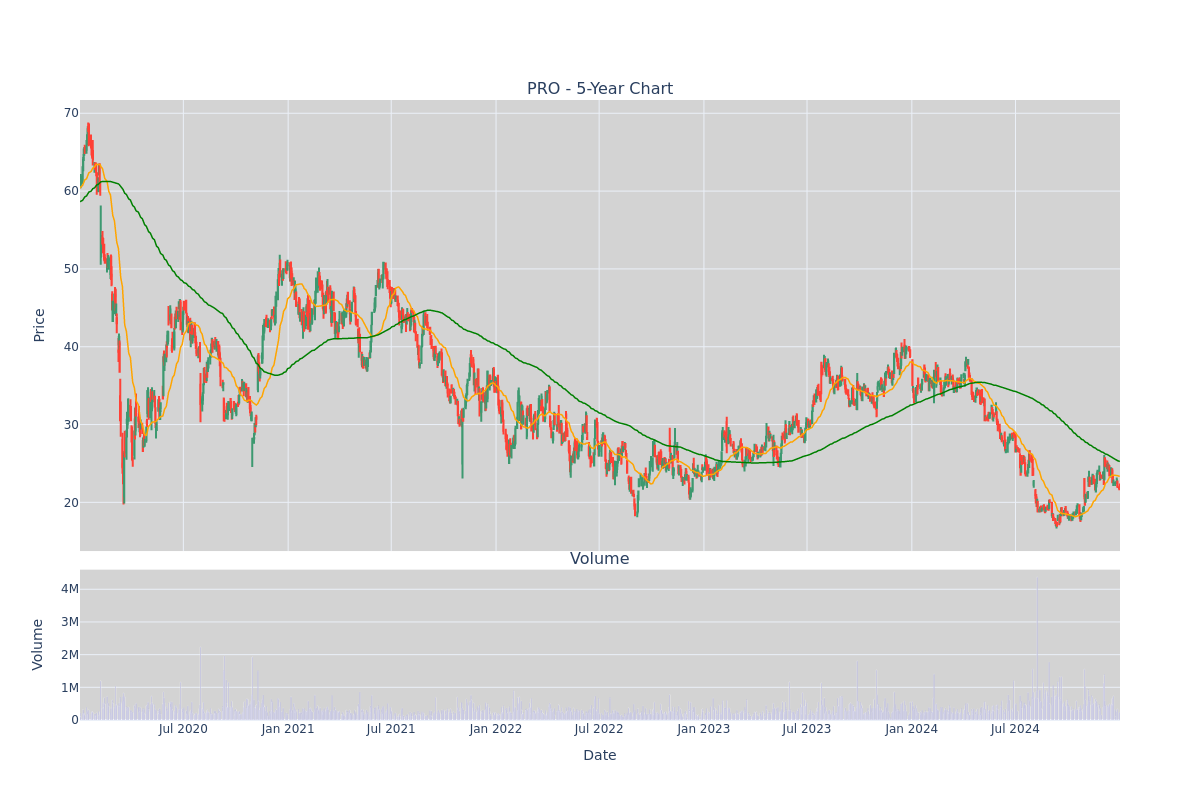1200x800 pixels.
Task: Click the 'Jul 2021' date tick label
Action: coord(391,729)
